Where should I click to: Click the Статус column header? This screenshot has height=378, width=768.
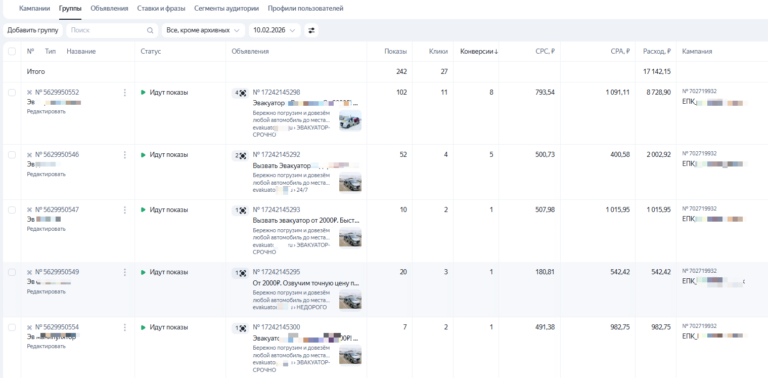150,51
